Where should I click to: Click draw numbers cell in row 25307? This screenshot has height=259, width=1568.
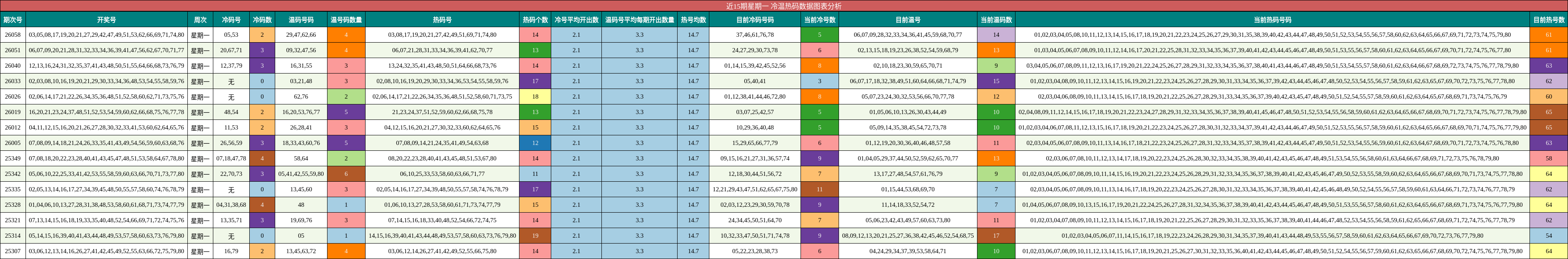click(x=107, y=251)
